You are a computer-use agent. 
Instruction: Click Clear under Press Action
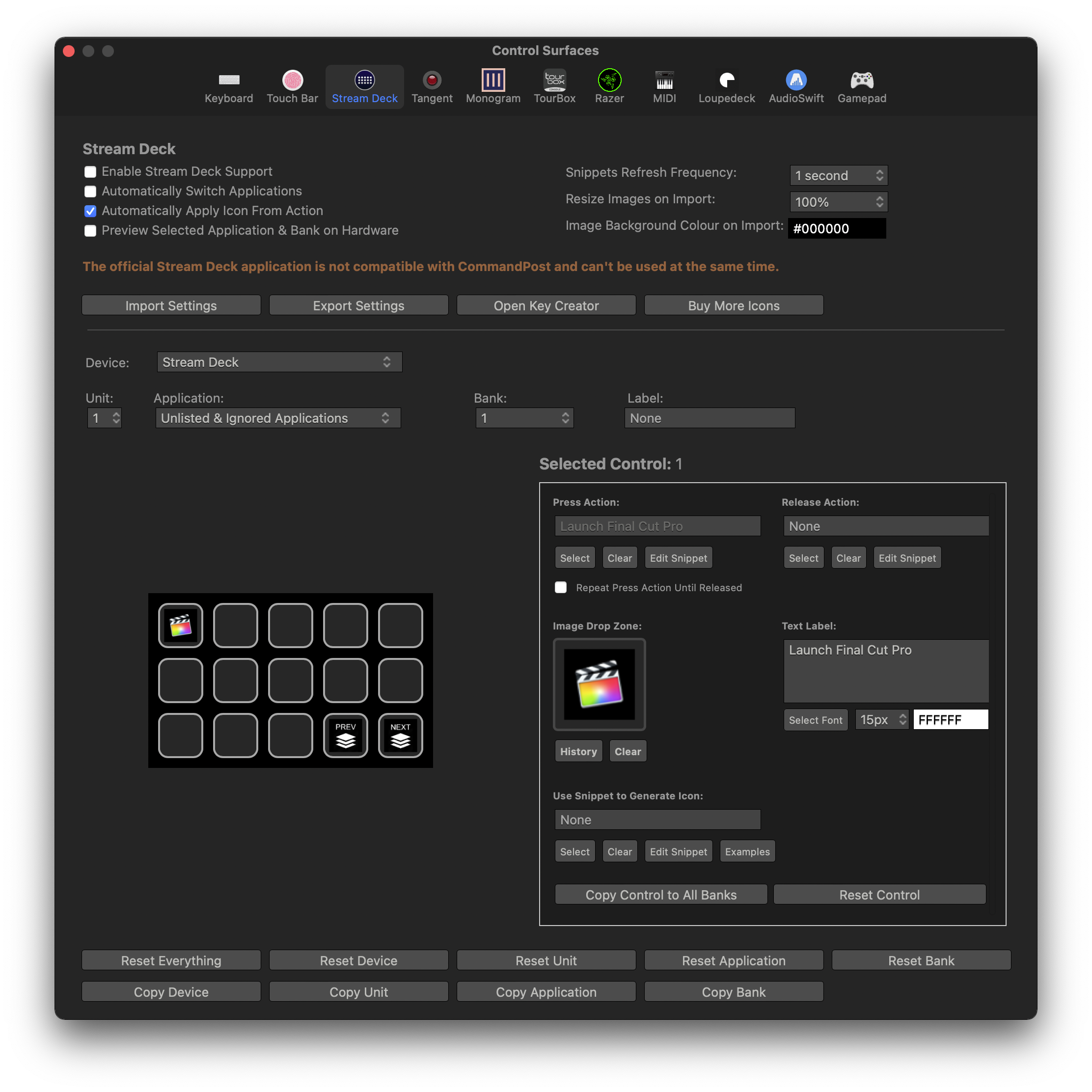pyautogui.click(x=620, y=558)
